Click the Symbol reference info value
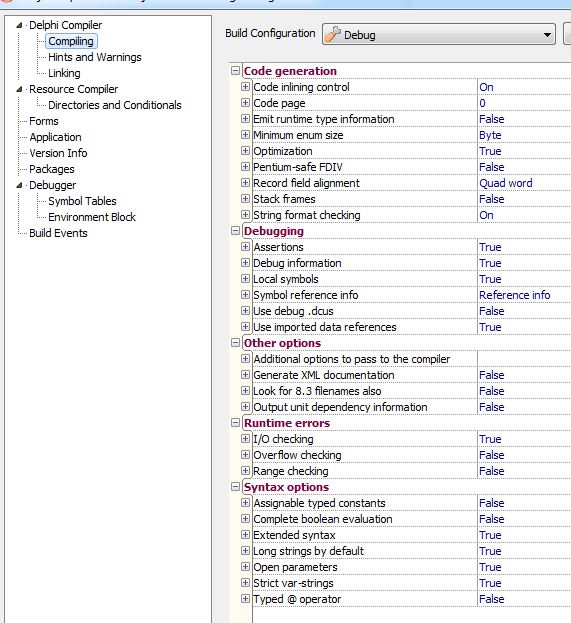 click(515, 295)
